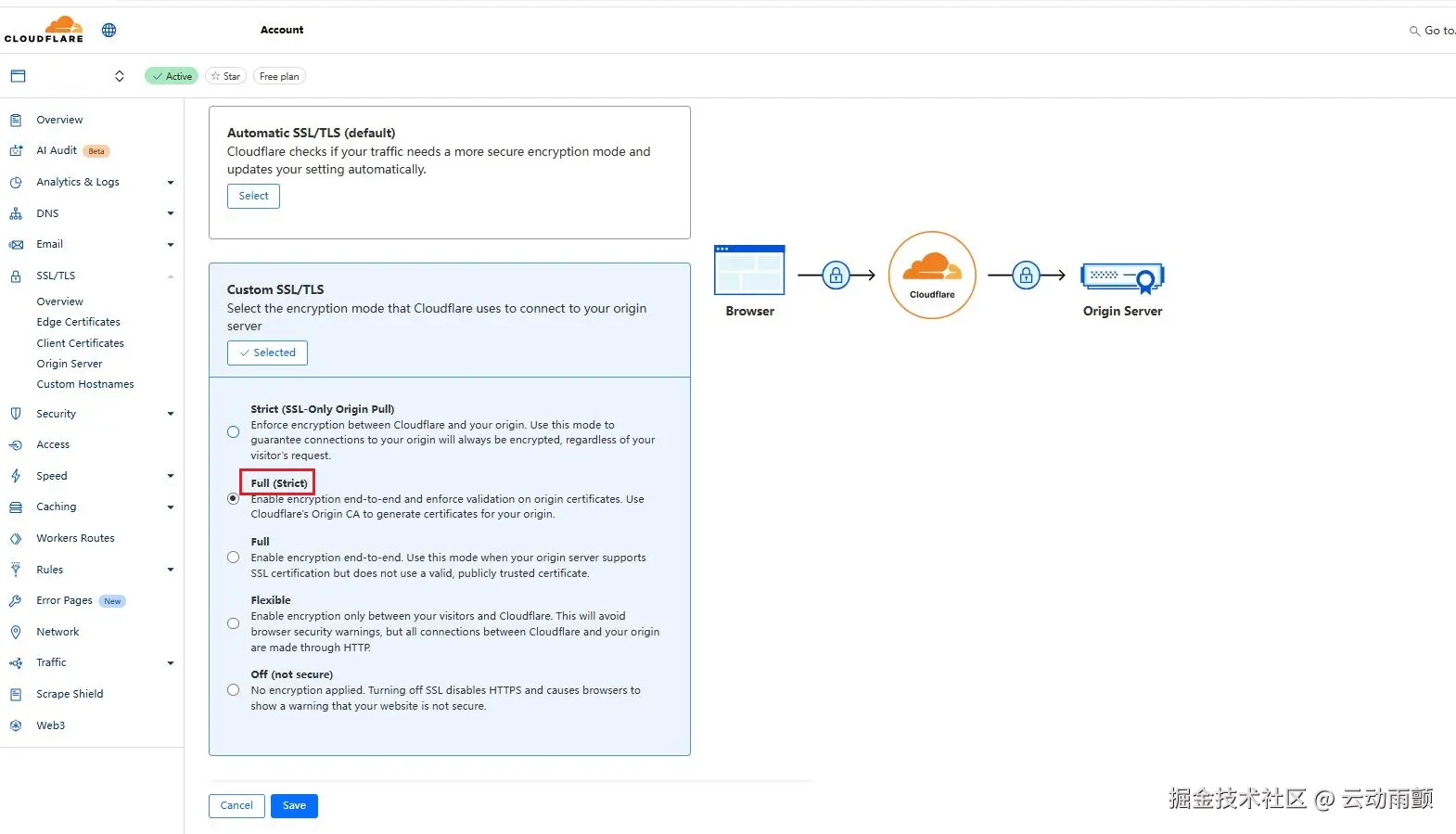The width and height of the screenshot is (1456, 834).
Task: Click the Overview sidebar icon
Action: click(16, 120)
